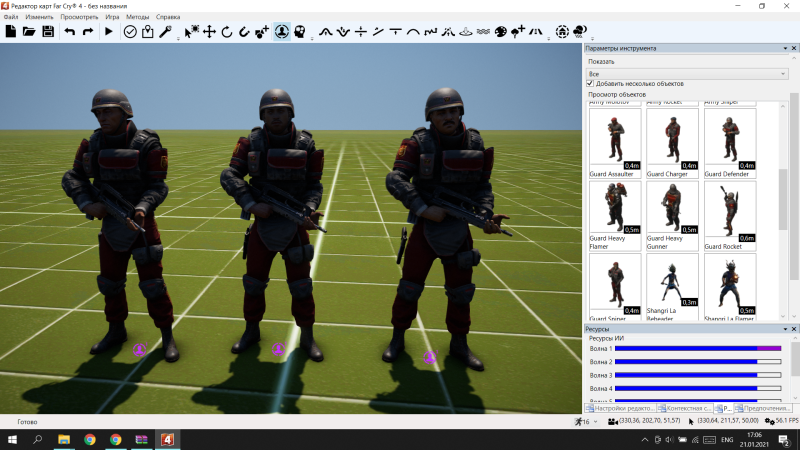Create a new map file
The width and height of the screenshot is (800, 450).
(x=11, y=32)
